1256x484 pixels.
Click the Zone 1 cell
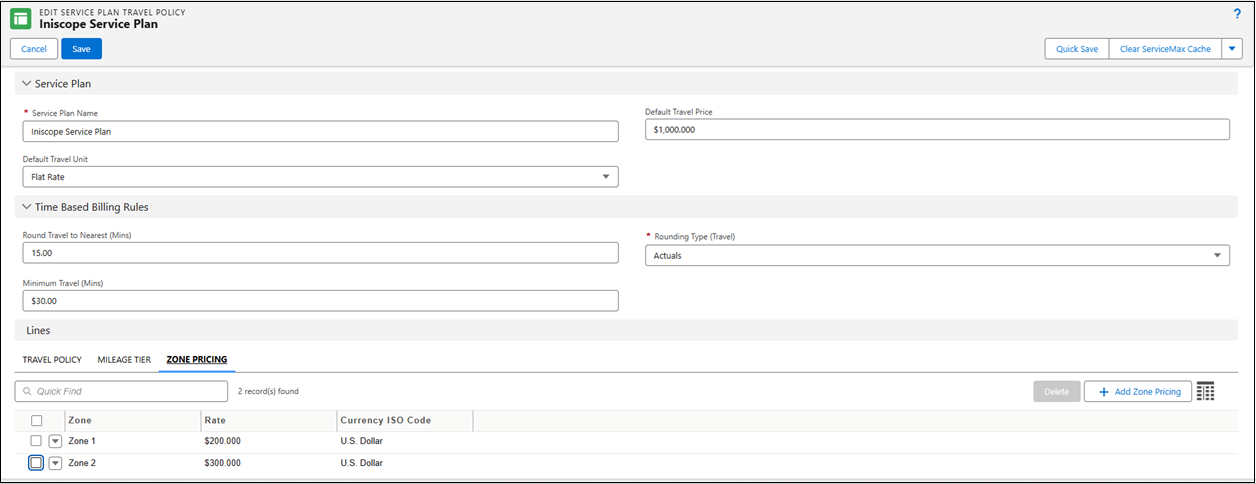point(82,441)
